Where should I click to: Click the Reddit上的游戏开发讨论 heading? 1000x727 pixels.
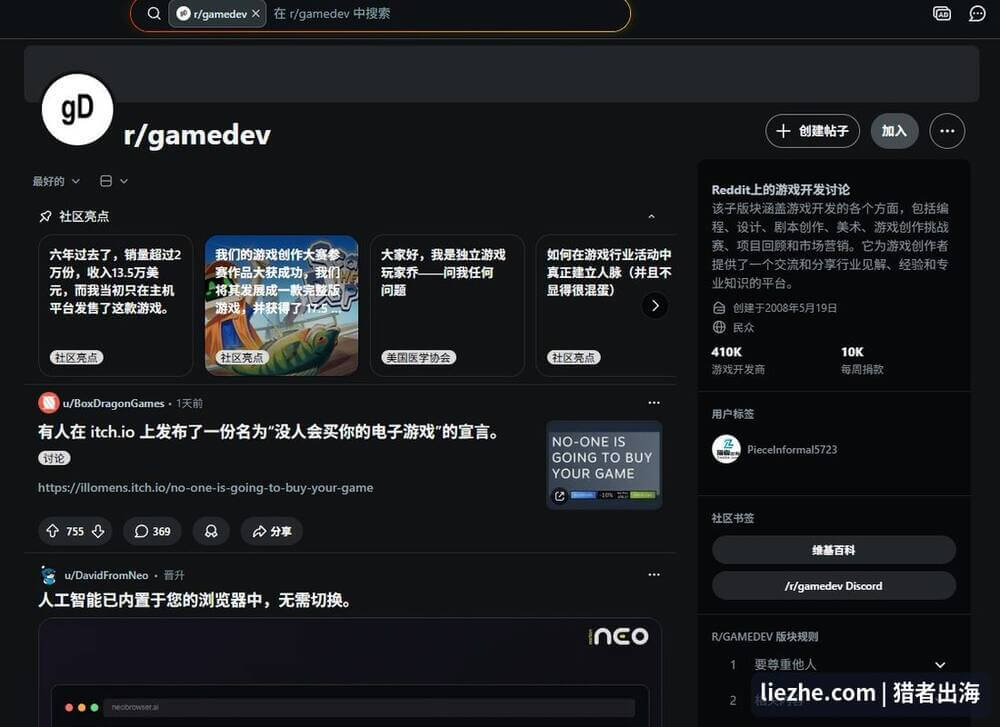[780, 189]
